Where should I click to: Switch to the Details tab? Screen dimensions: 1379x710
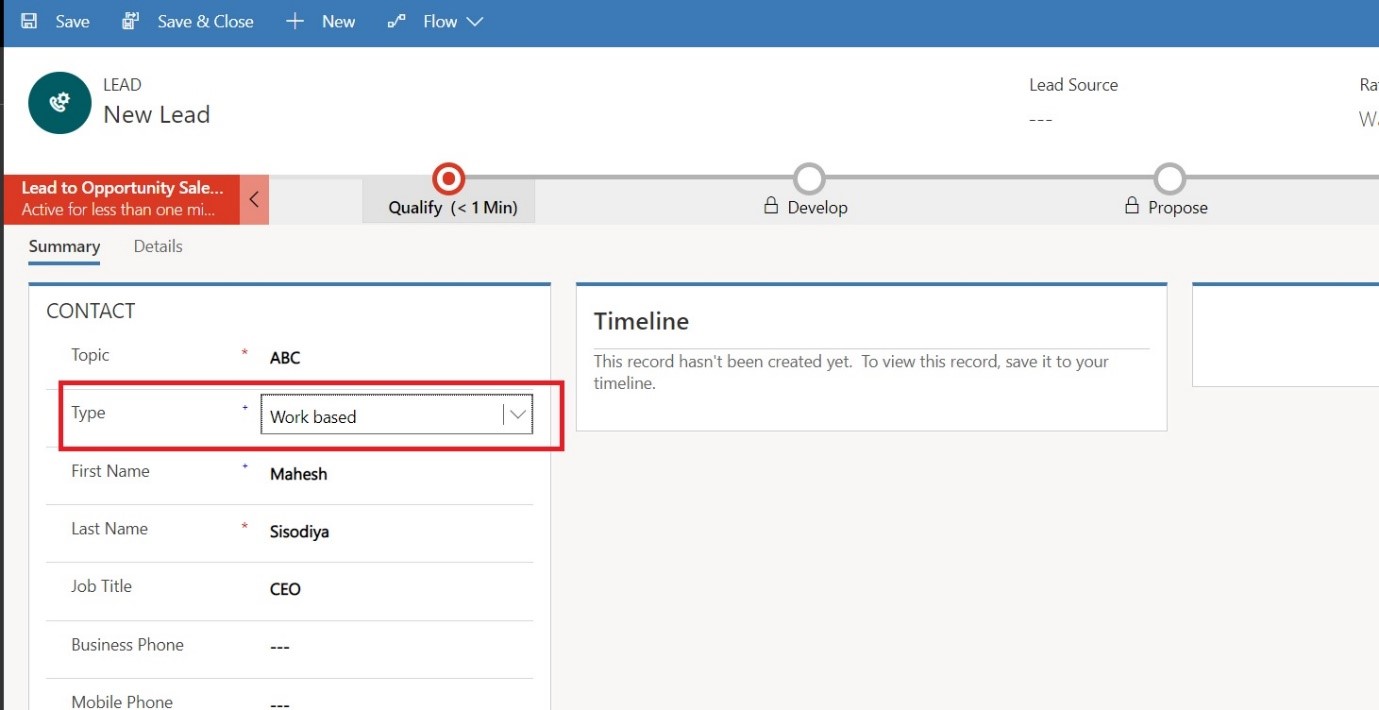(158, 246)
